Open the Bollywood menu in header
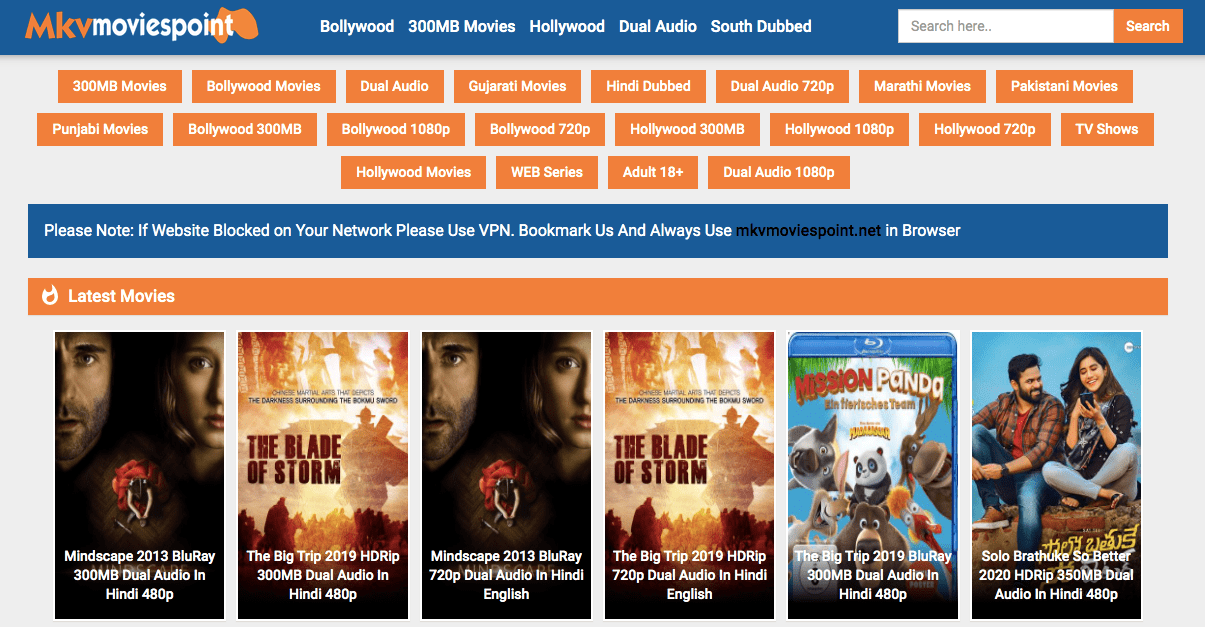This screenshot has height=627, width=1205. [357, 27]
